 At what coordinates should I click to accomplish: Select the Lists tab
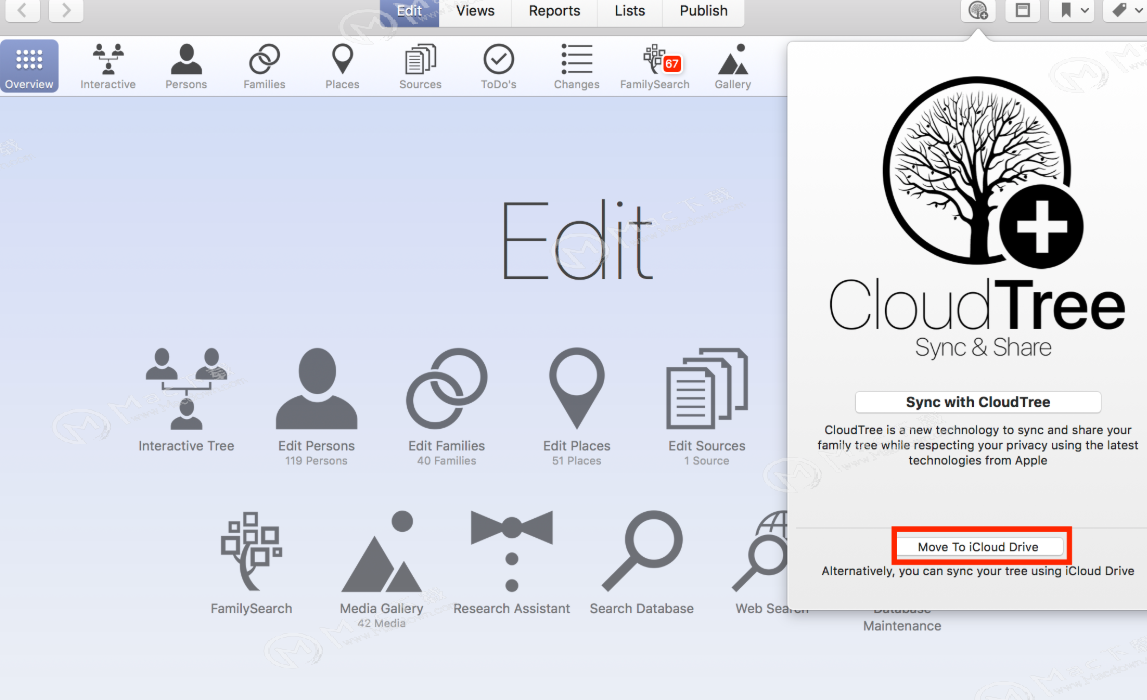pyautogui.click(x=630, y=11)
